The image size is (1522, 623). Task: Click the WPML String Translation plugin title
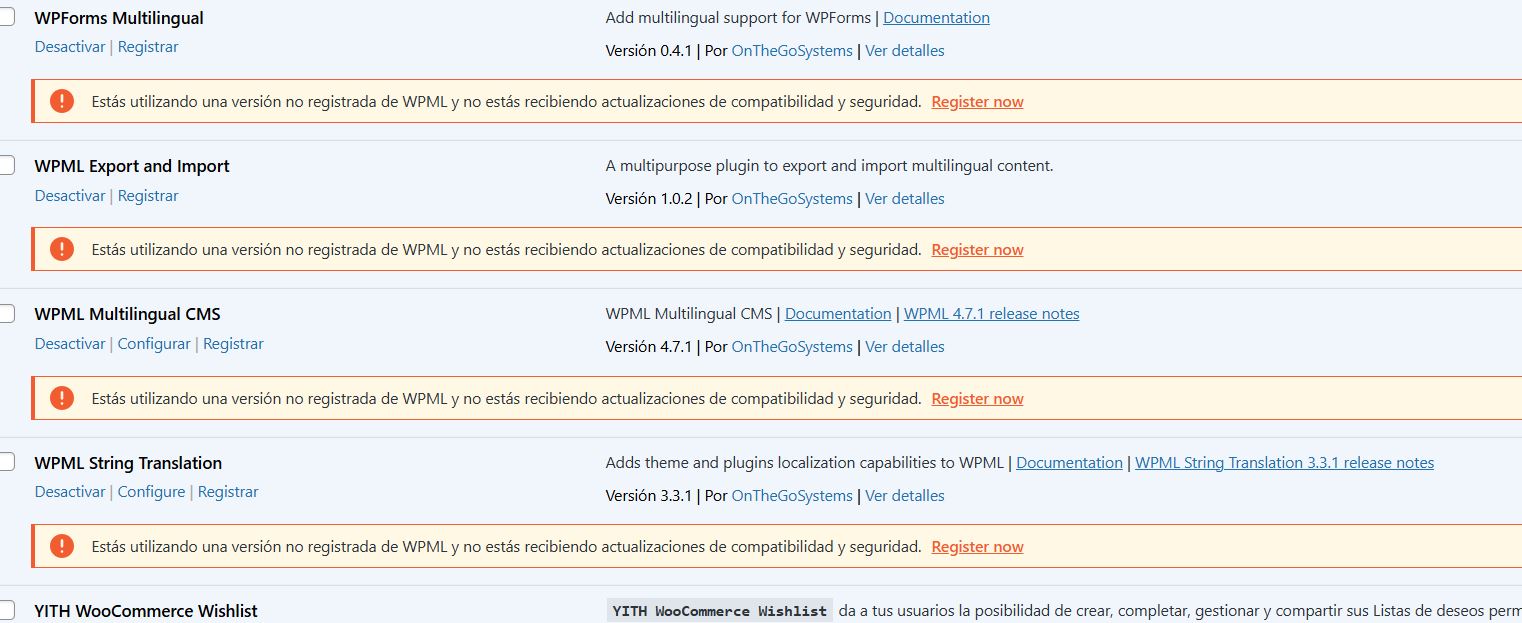pos(128,463)
